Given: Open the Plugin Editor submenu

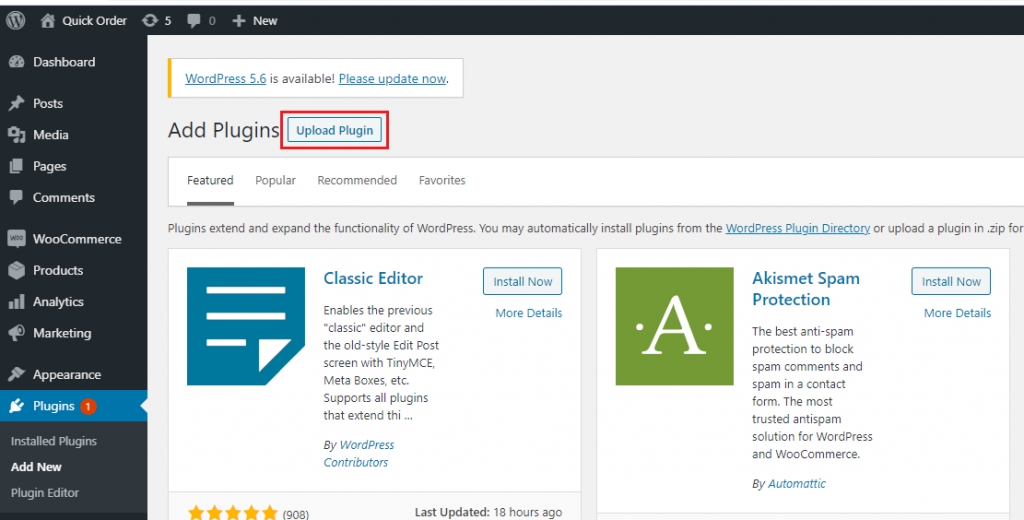Looking at the screenshot, I should [x=44, y=493].
